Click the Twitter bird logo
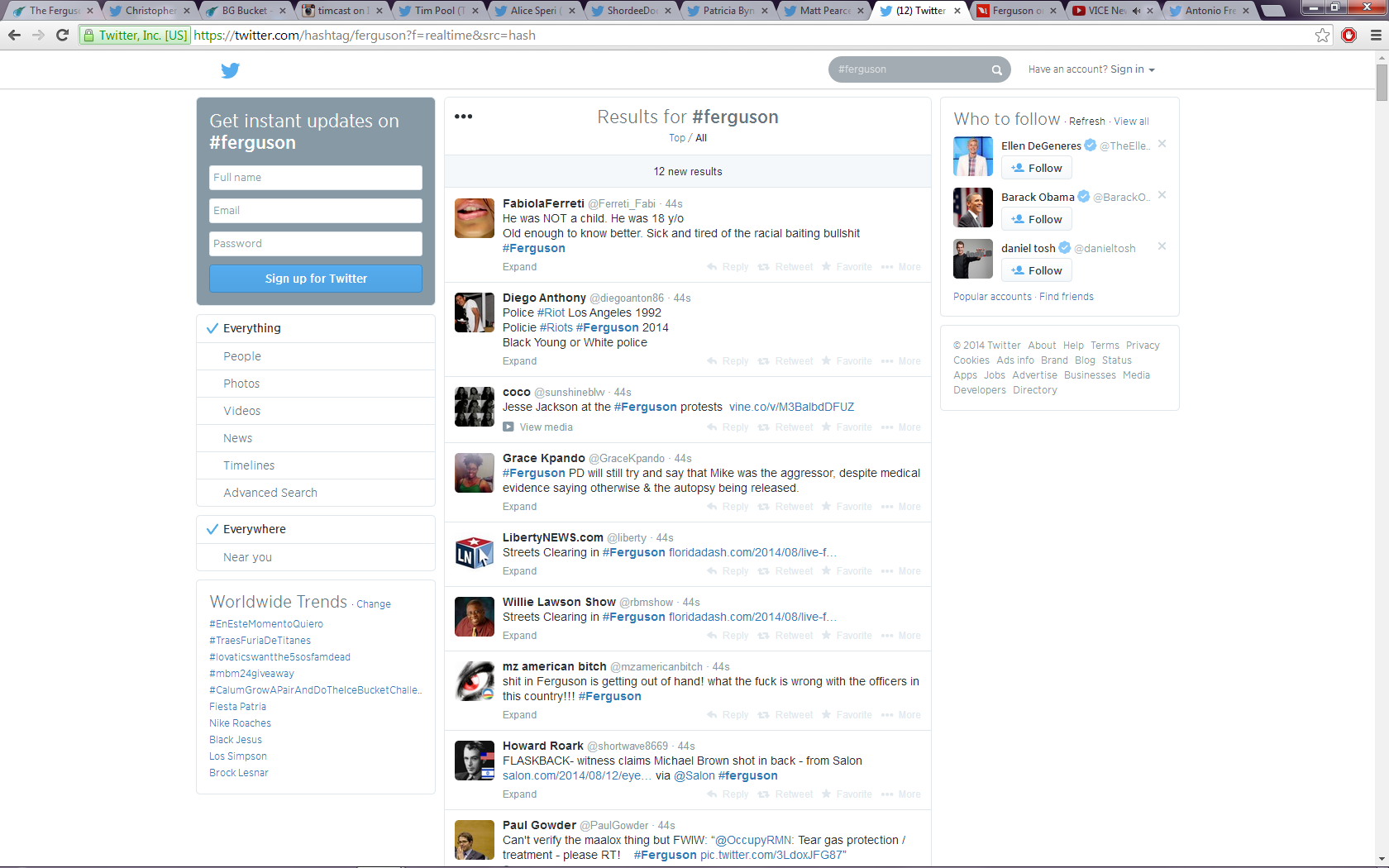 pos(230,70)
